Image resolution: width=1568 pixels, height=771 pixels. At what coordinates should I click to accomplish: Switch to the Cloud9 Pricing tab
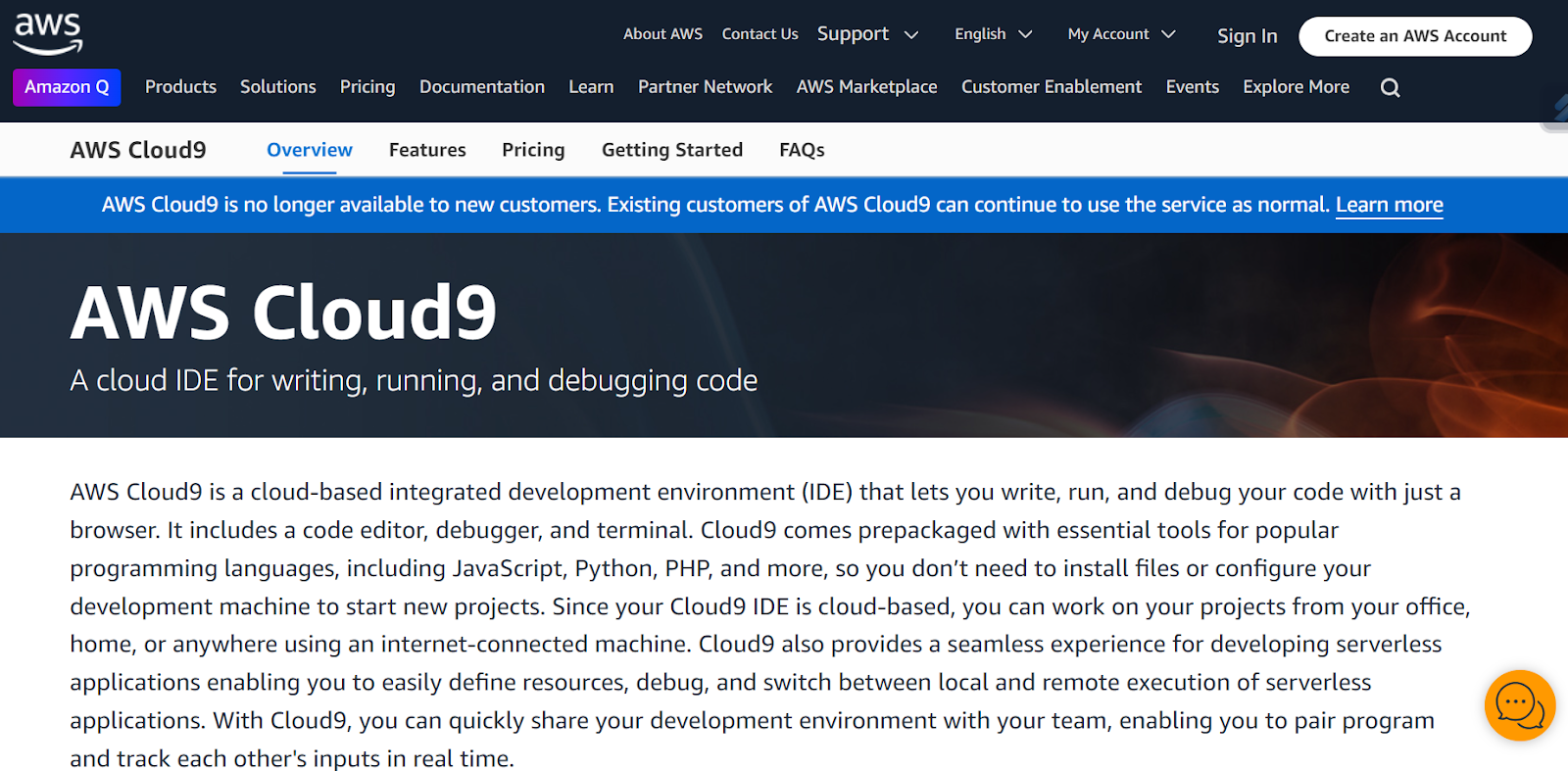(x=533, y=150)
